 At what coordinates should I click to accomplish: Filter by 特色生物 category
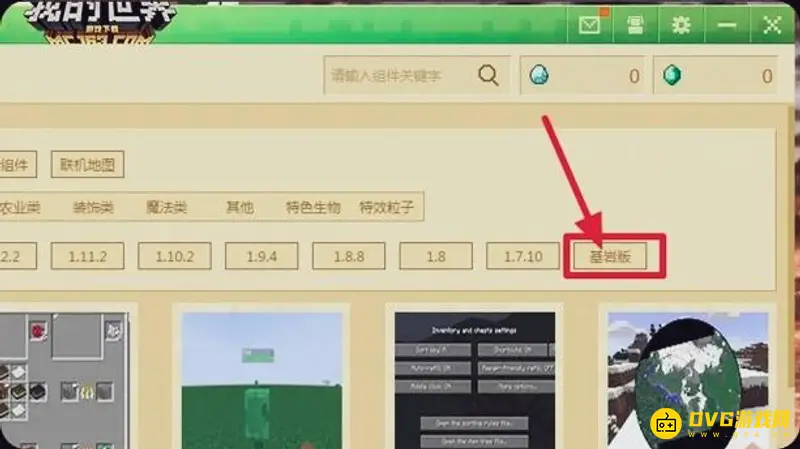pyautogui.click(x=313, y=208)
